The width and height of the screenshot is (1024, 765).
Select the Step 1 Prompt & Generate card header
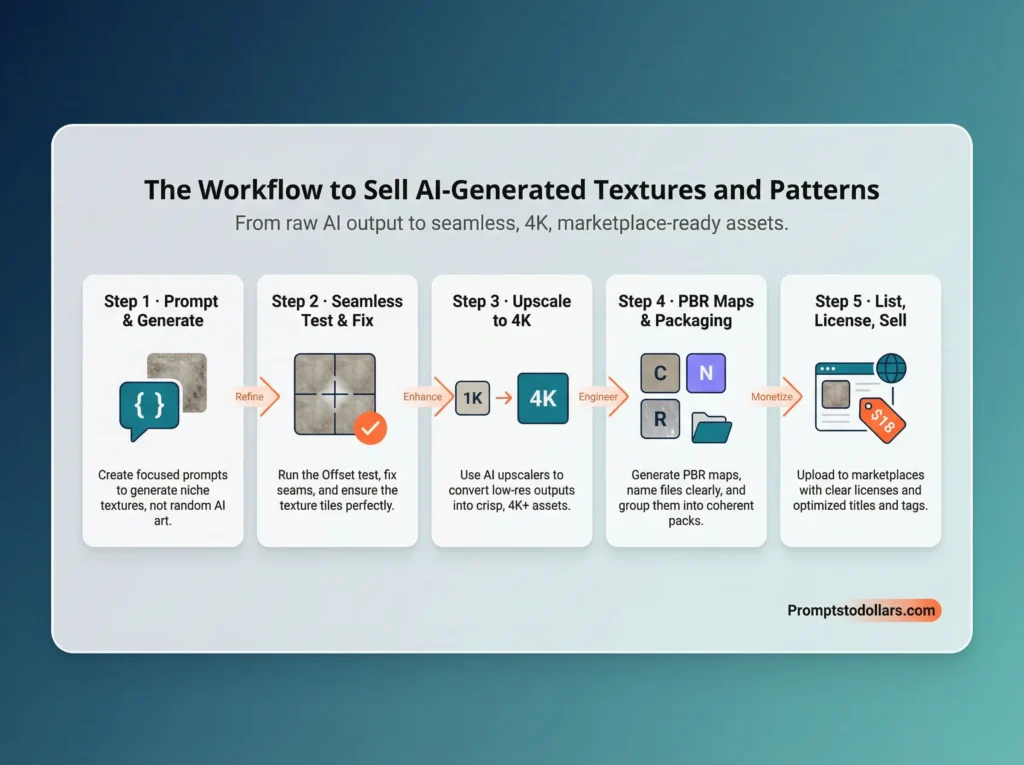(163, 311)
